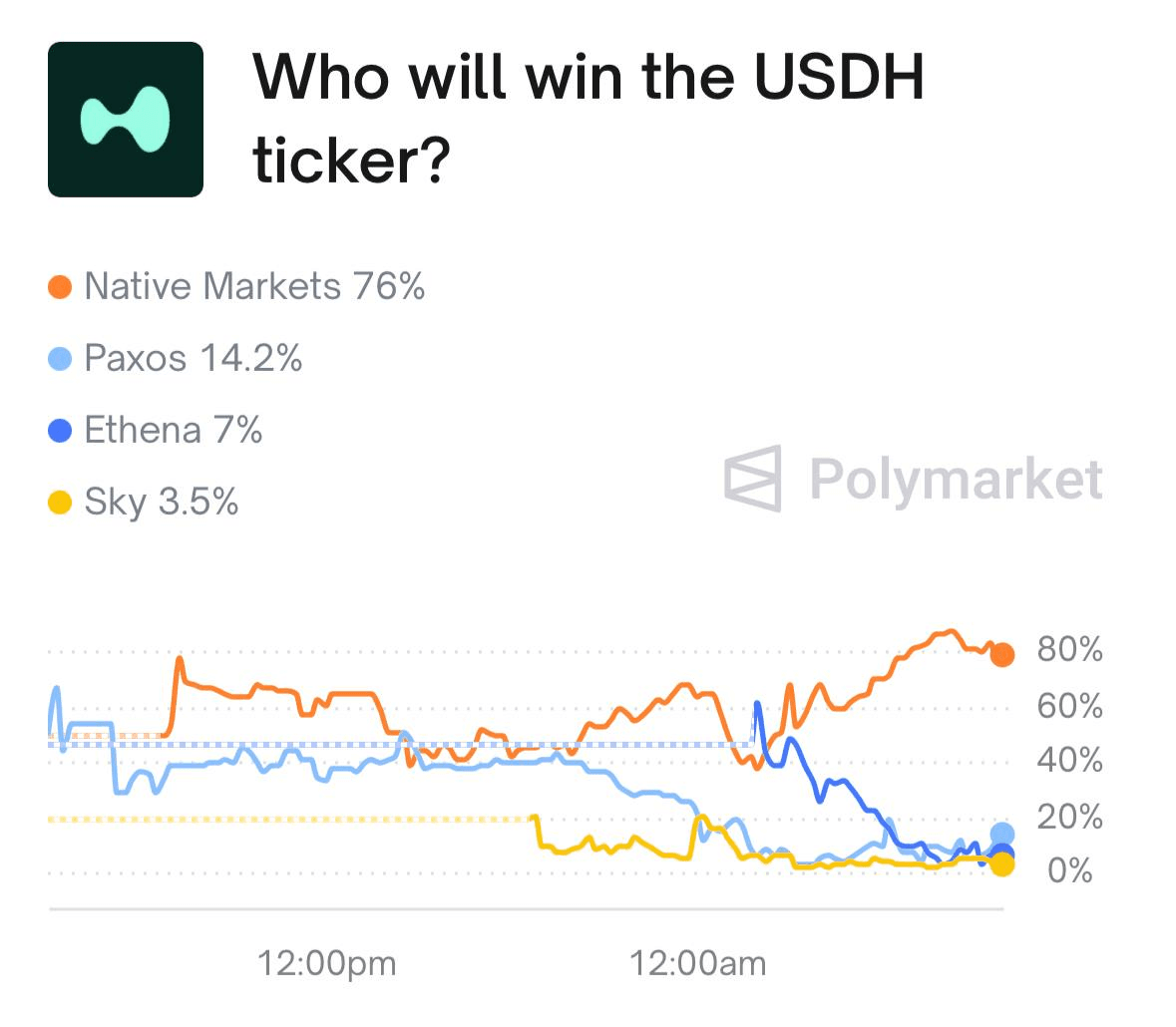This screenshot has height=1027, width=1176.
Task: Click the dark blue Ethena legend dot
Action: click(x=60, y=431)
